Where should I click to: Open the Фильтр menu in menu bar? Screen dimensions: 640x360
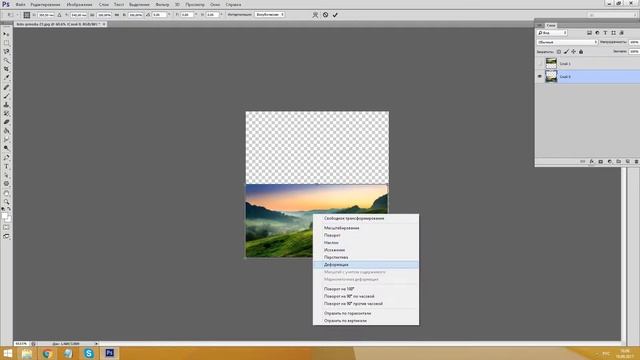click(162, 4)
